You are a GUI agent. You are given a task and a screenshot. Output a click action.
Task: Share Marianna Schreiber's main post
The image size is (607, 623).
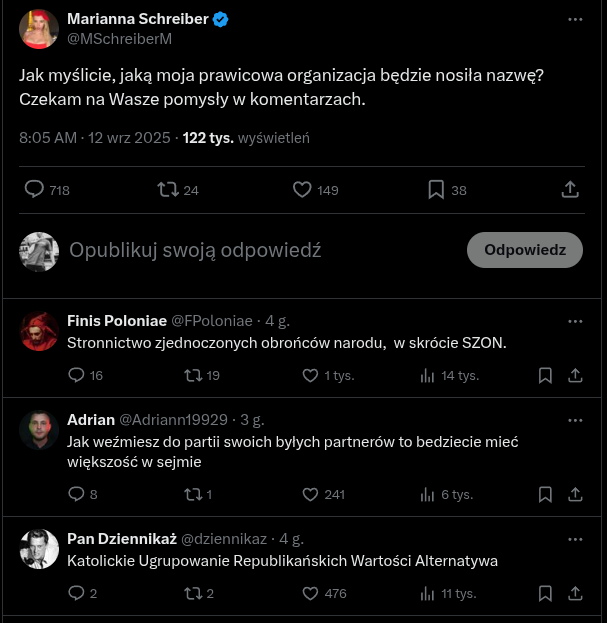coord(570,189)
